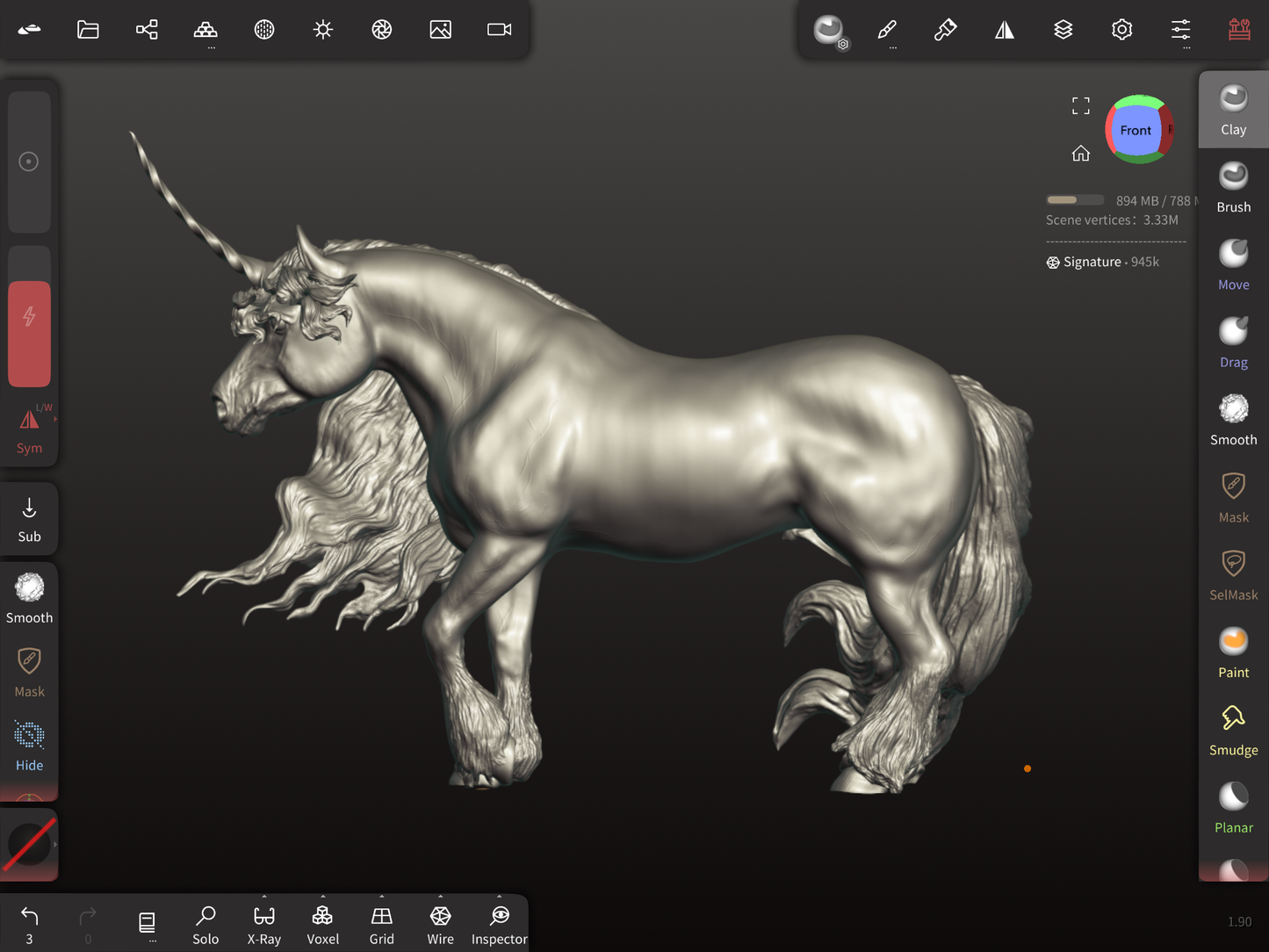
Task: Open the lighting settings sun icon
Action: tap(323, 30)
